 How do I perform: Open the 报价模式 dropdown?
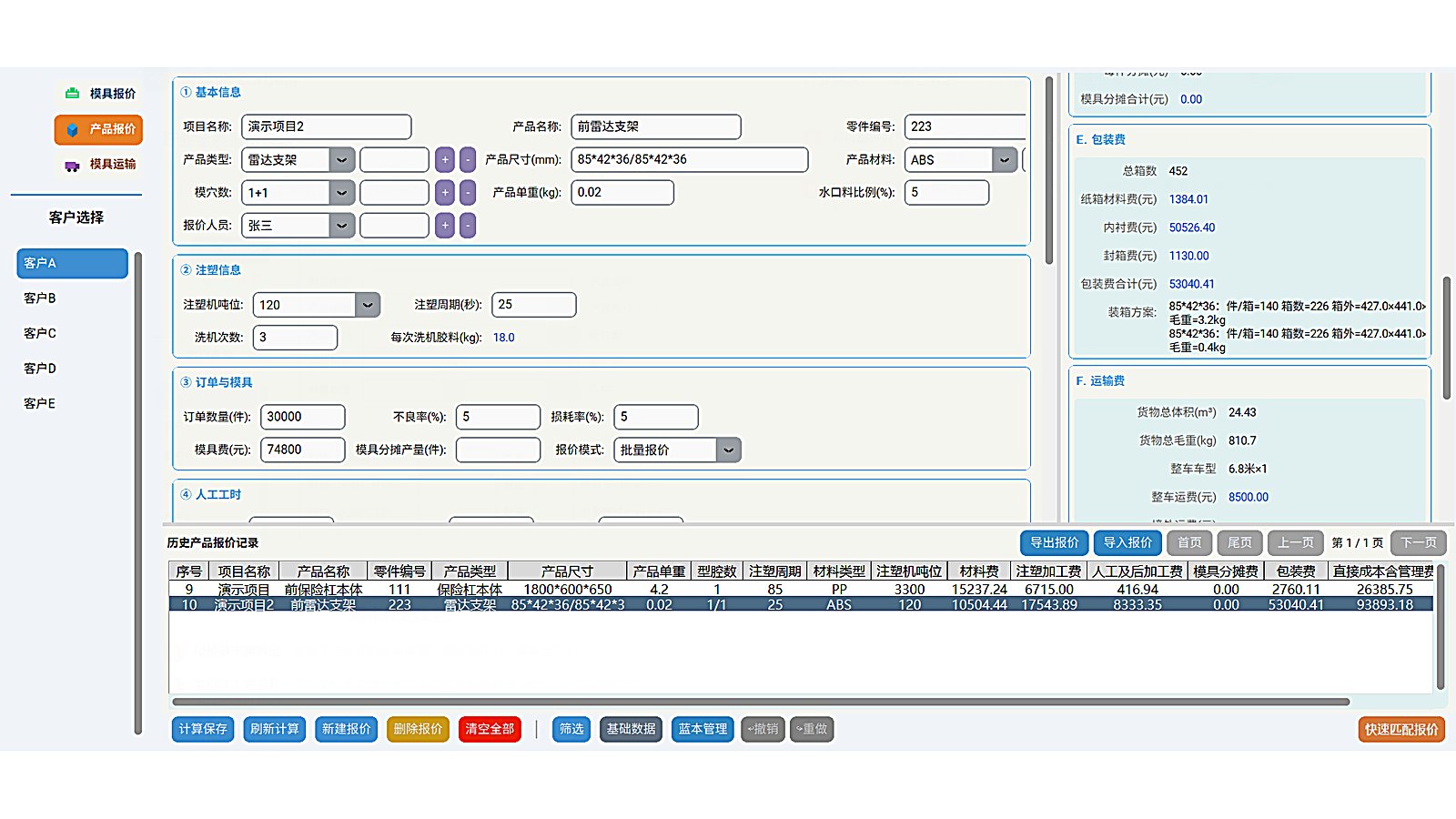(x=728, y=450)
